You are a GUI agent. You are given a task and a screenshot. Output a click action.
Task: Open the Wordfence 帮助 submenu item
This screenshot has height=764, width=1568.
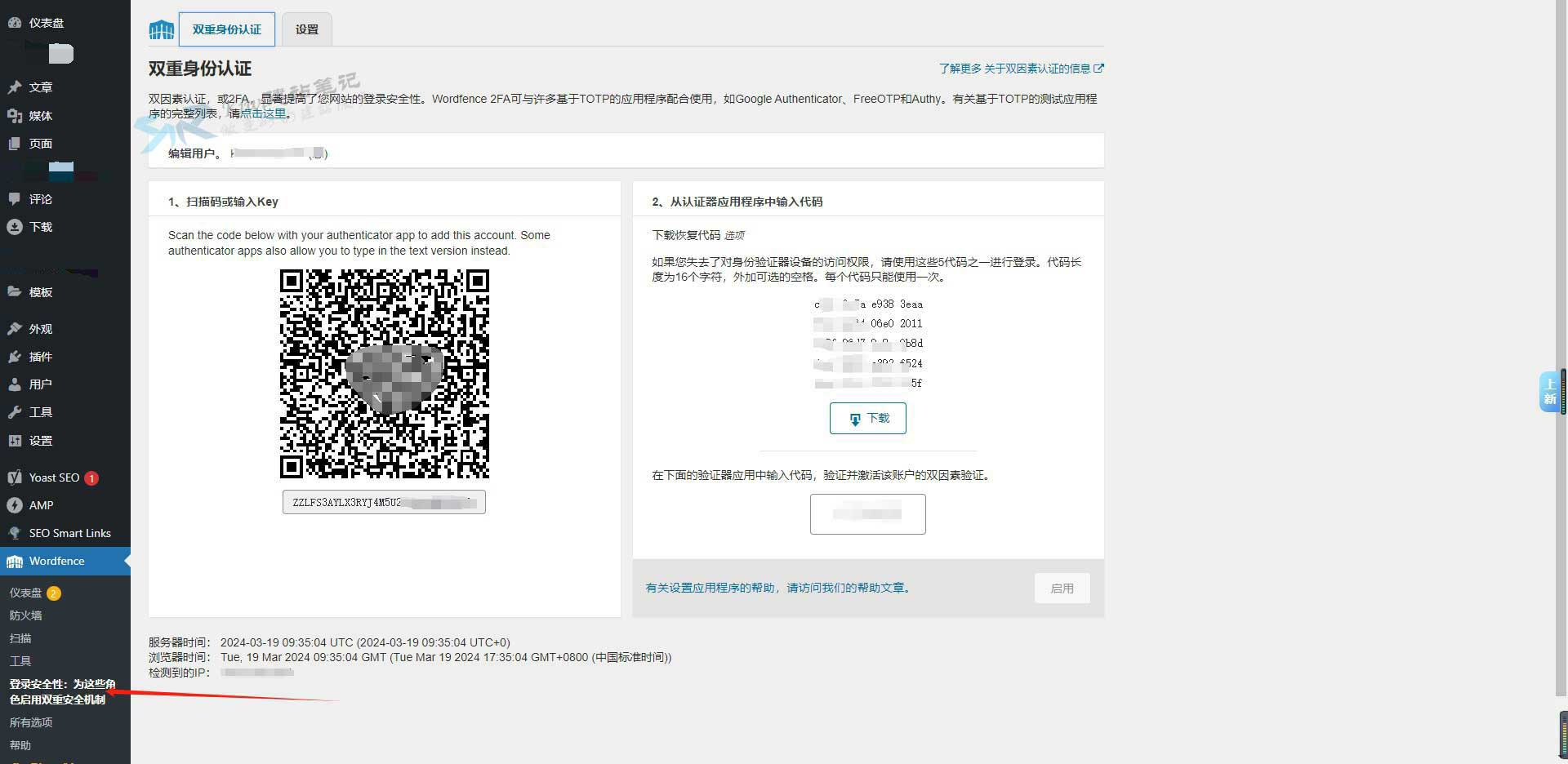click(20, 745)
